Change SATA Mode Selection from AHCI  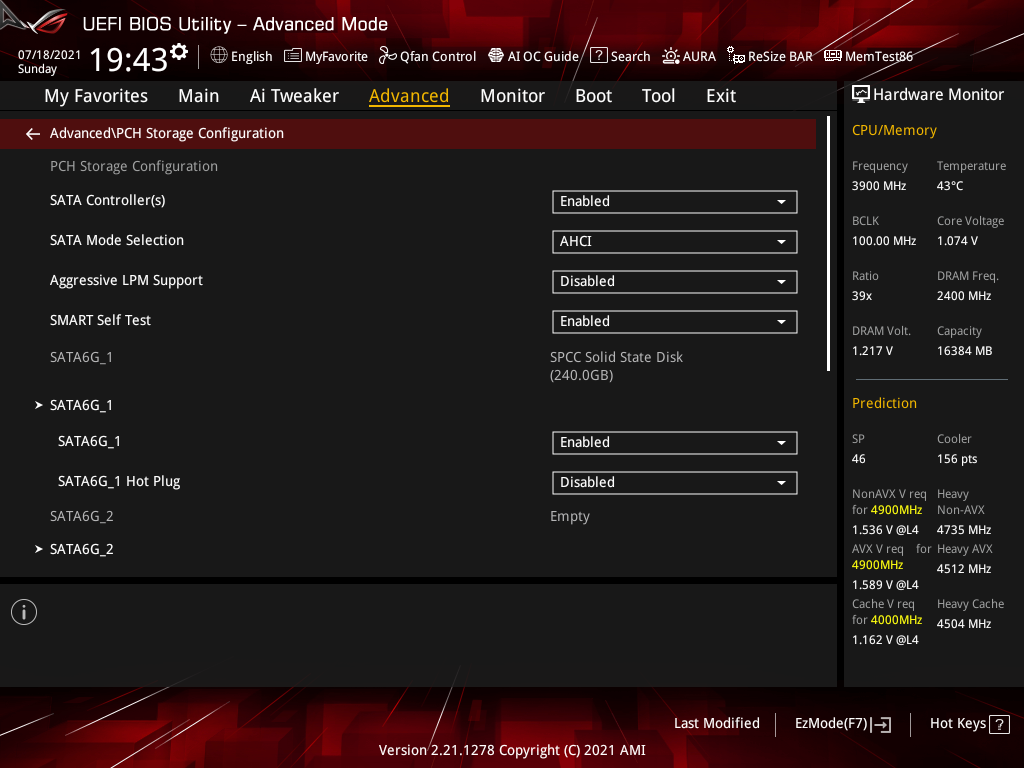pyautogui.click(x=674, y=241)
